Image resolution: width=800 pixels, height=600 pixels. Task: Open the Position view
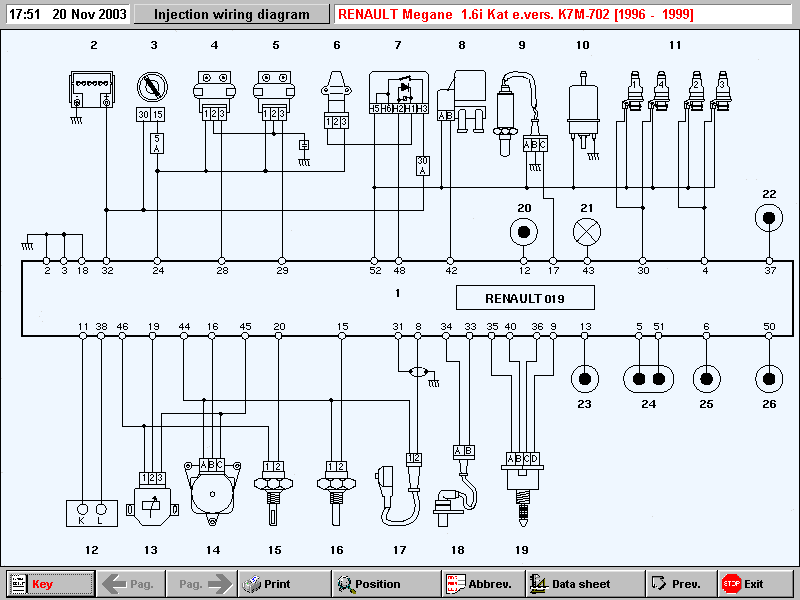point(387,584)
